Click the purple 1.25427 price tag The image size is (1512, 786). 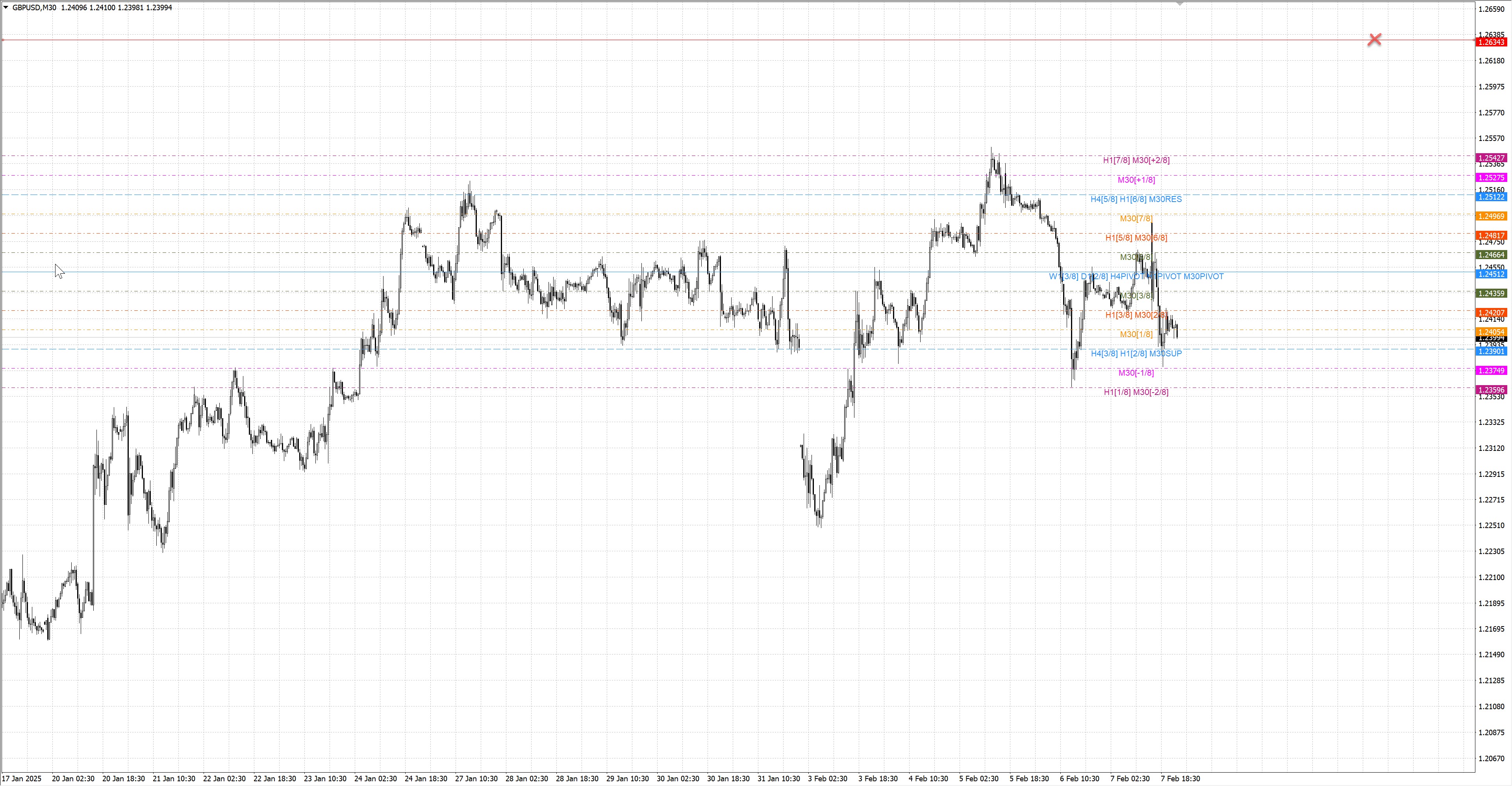(1491, 158)
